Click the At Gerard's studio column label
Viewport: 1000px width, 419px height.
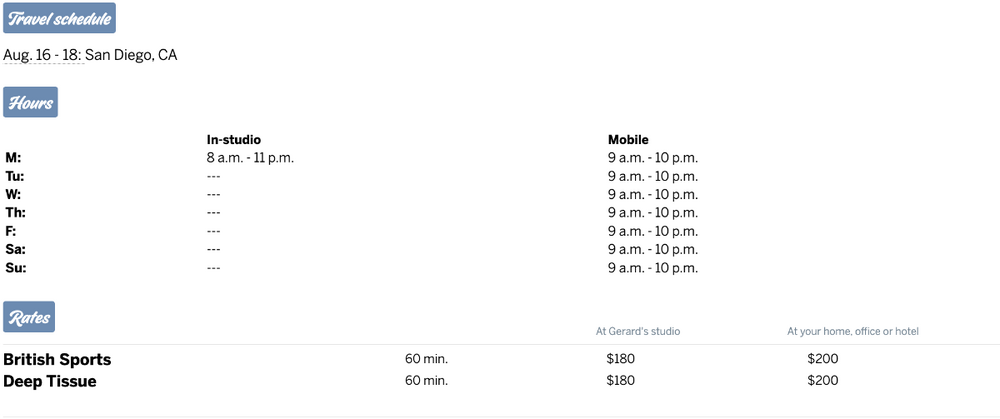pos(637,331)
